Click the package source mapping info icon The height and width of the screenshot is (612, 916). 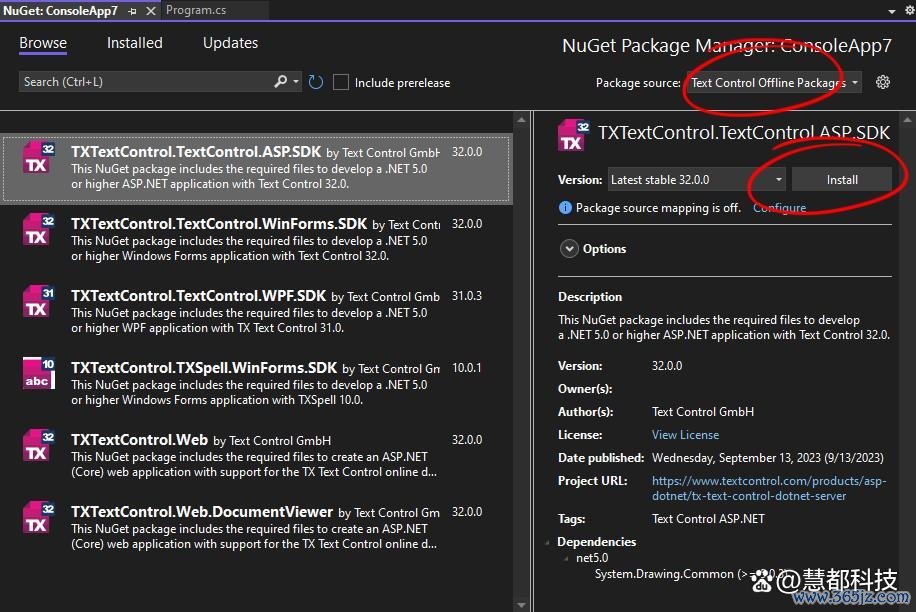[565, 207]
